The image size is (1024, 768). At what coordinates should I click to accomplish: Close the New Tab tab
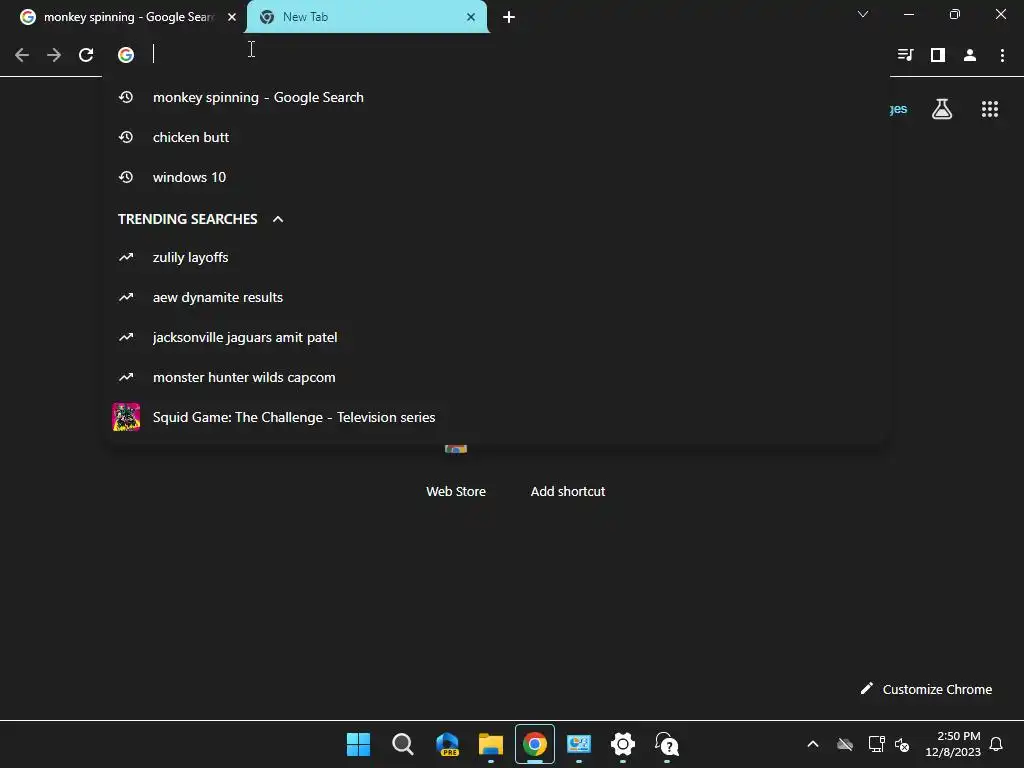tap(471, 17)
